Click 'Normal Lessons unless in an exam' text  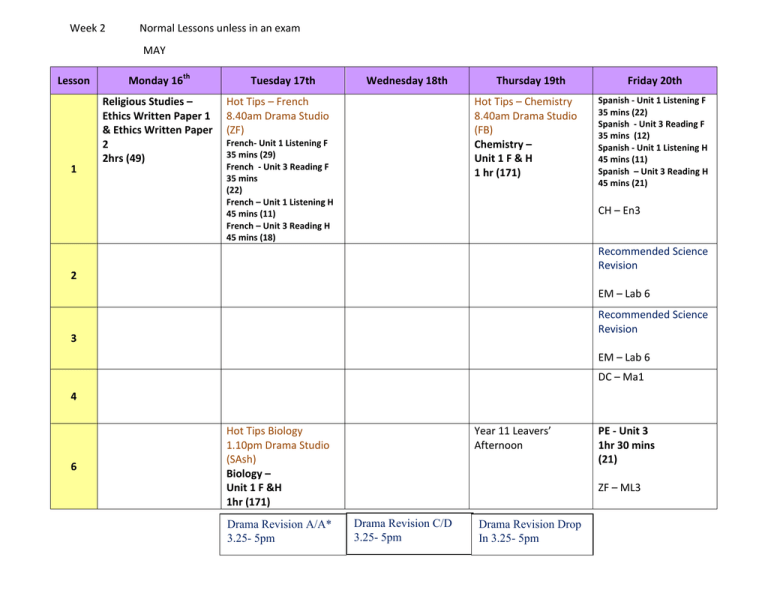(219, 28)
